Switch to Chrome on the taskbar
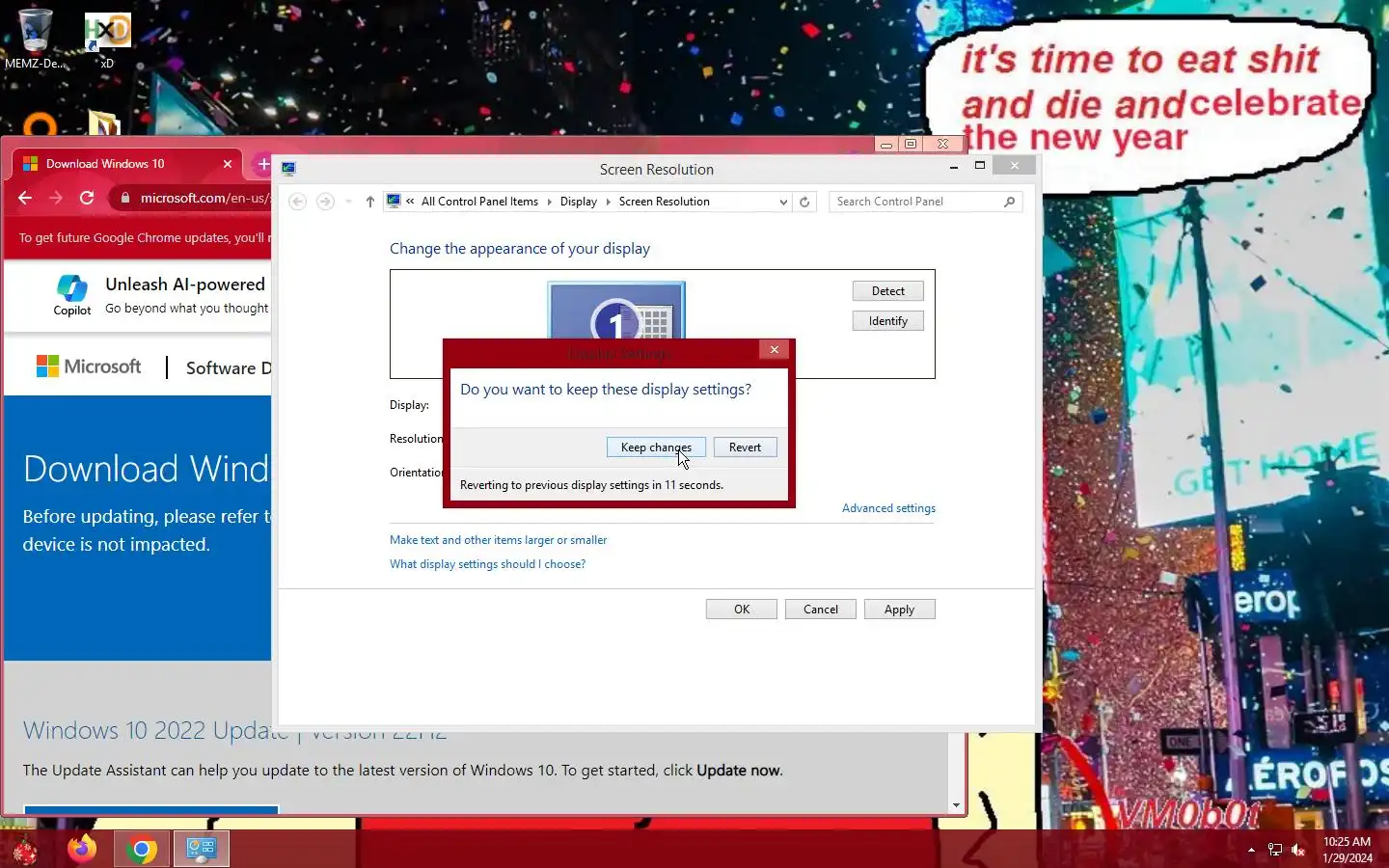The image size is (1389, 868). tap(141, 849)
